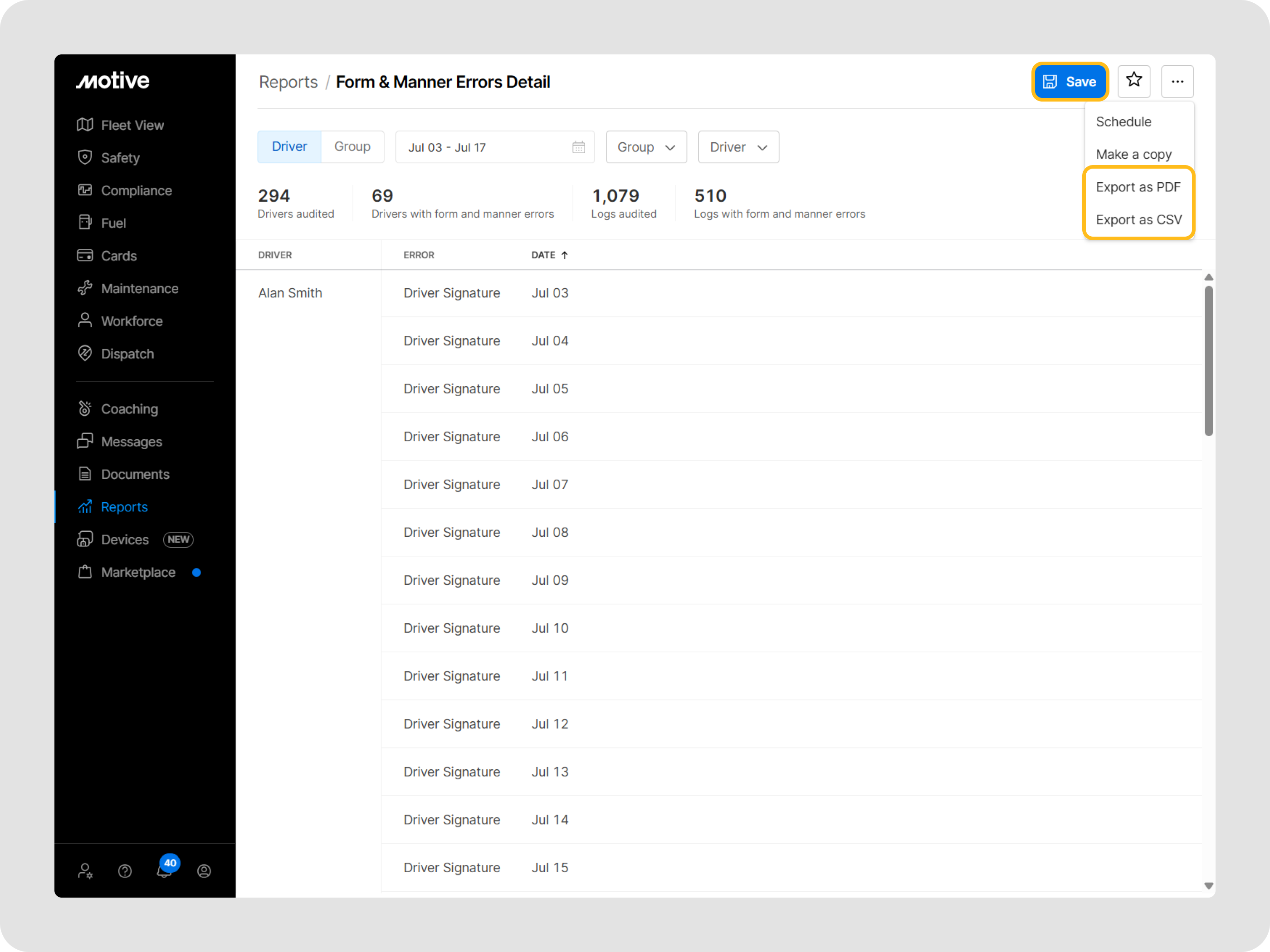The width and height of the screenshot is (1270, 952).
Task: Open the Dispatch section
Action: [x=127, y=354]
